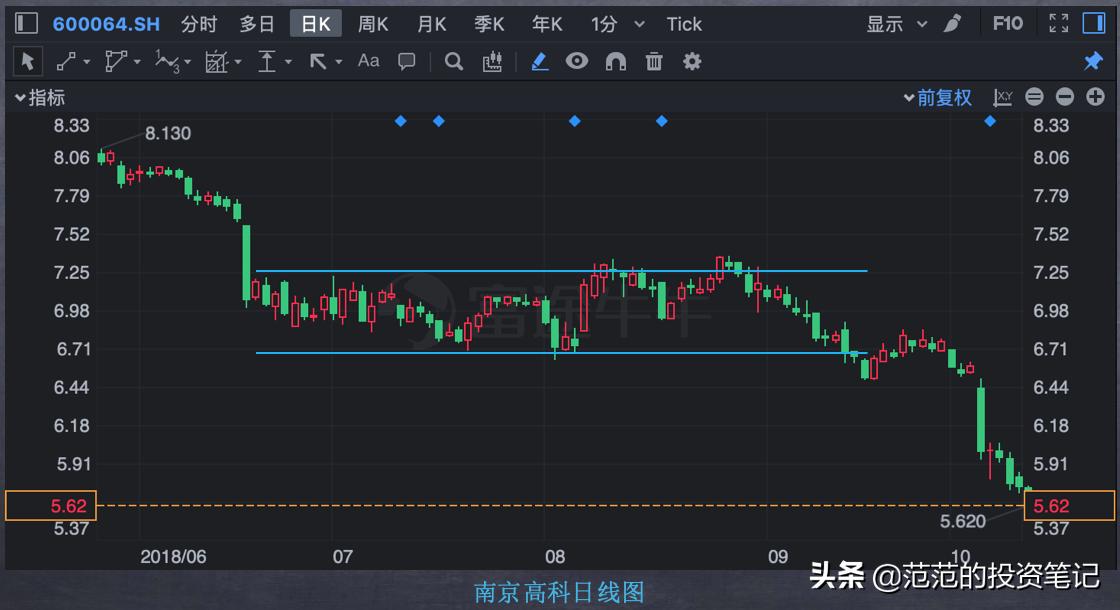Image resolution: width=1120 pixels, height=610 pixels.
Task: Open the magnifier search tool
Action: 453,61
